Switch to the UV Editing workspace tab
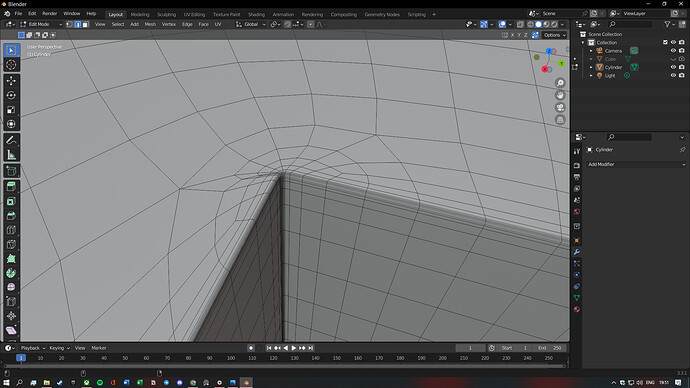690x388 pixels. (x=194, y=15)
